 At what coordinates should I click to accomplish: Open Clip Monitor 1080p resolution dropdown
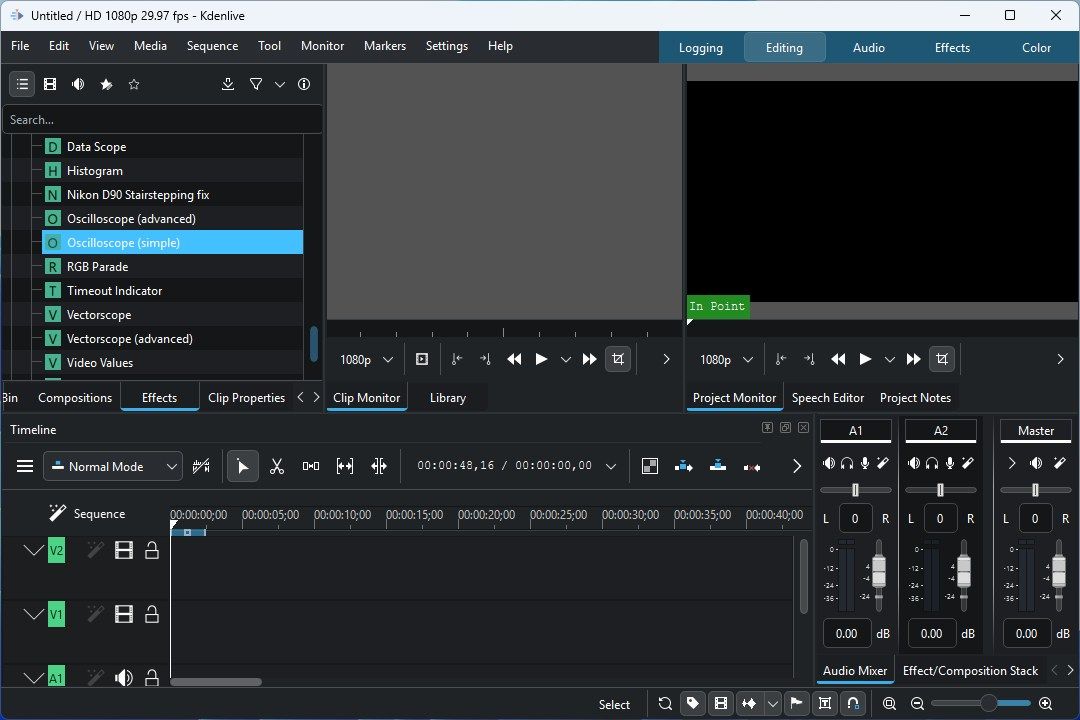coord(366,360)
